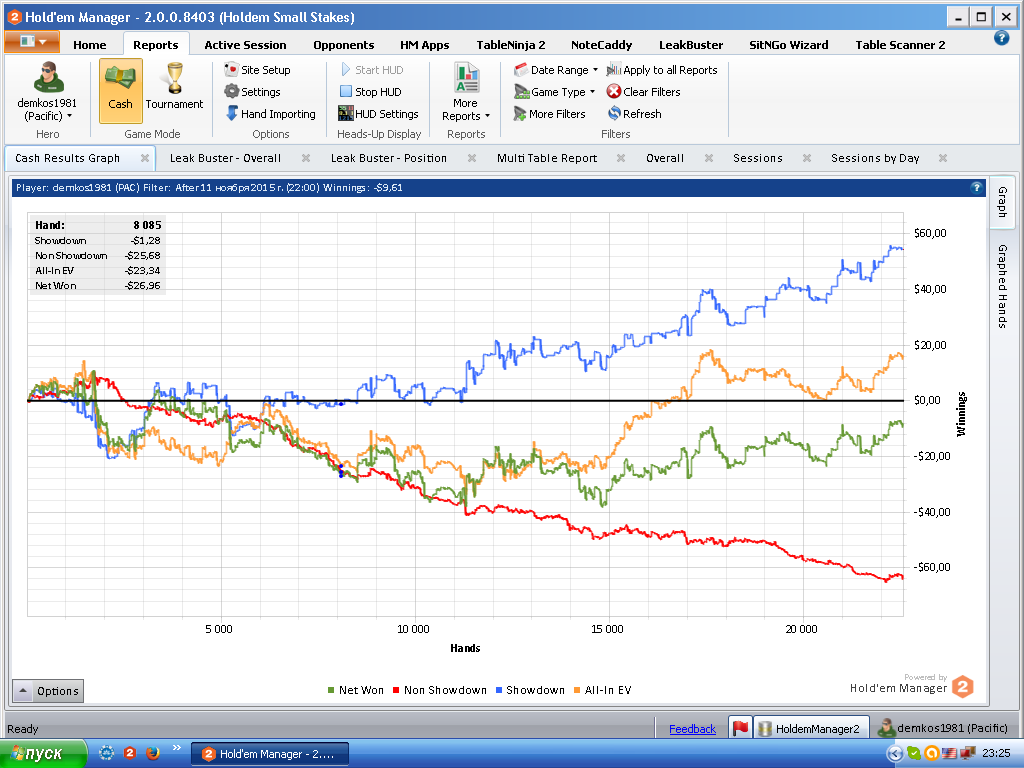Open the SitNGo Wizard tab
Image resolution: width=1024 pixels, height=768 pixels.
pos(789,45)
